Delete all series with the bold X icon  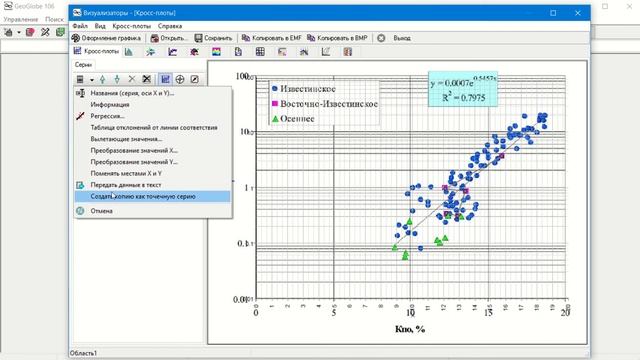pyautogui.click(x=147, y=79)
